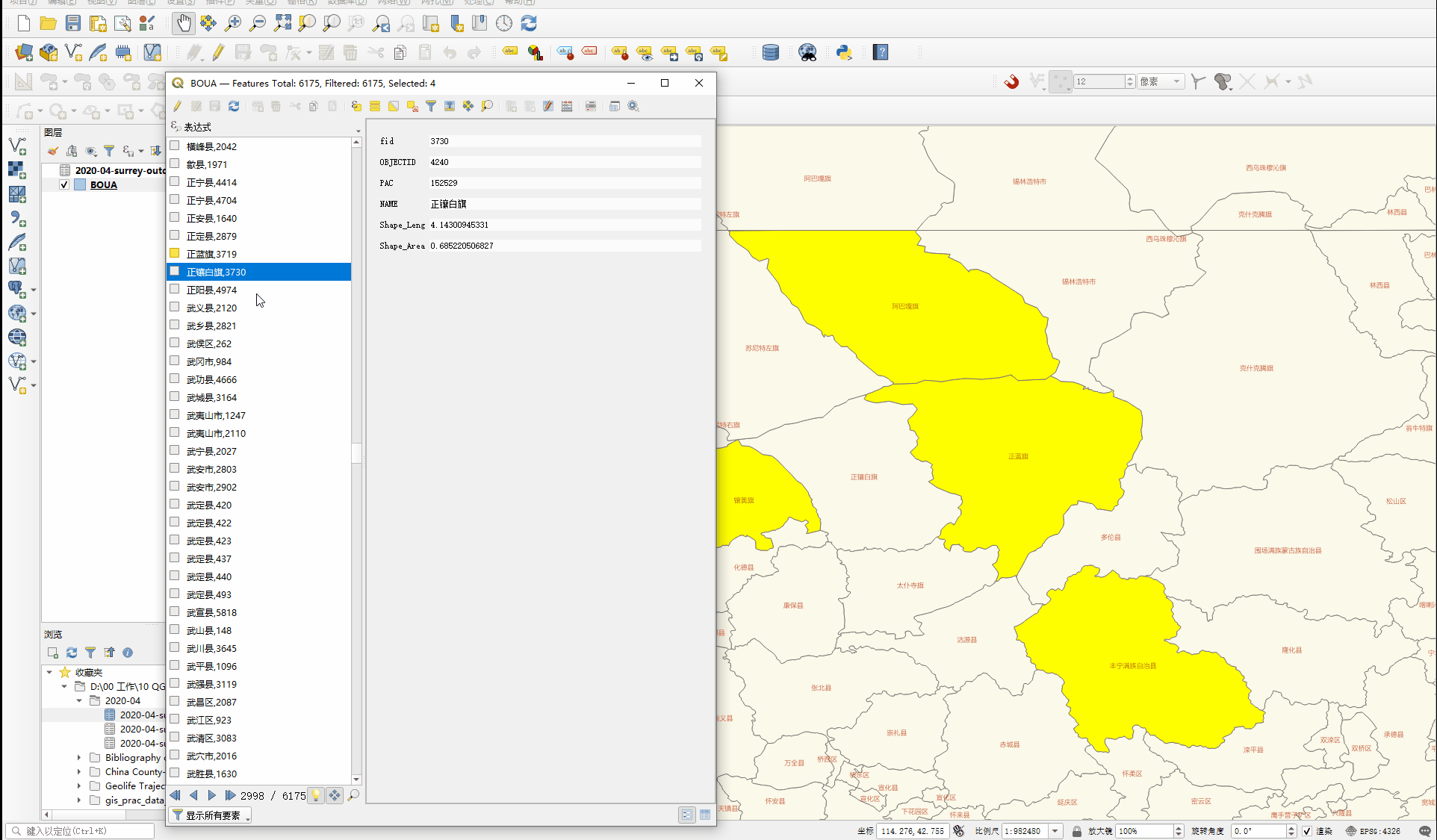Open Data Source Manager database icon
Screen dimensions: 1437x840
point(771,52)
